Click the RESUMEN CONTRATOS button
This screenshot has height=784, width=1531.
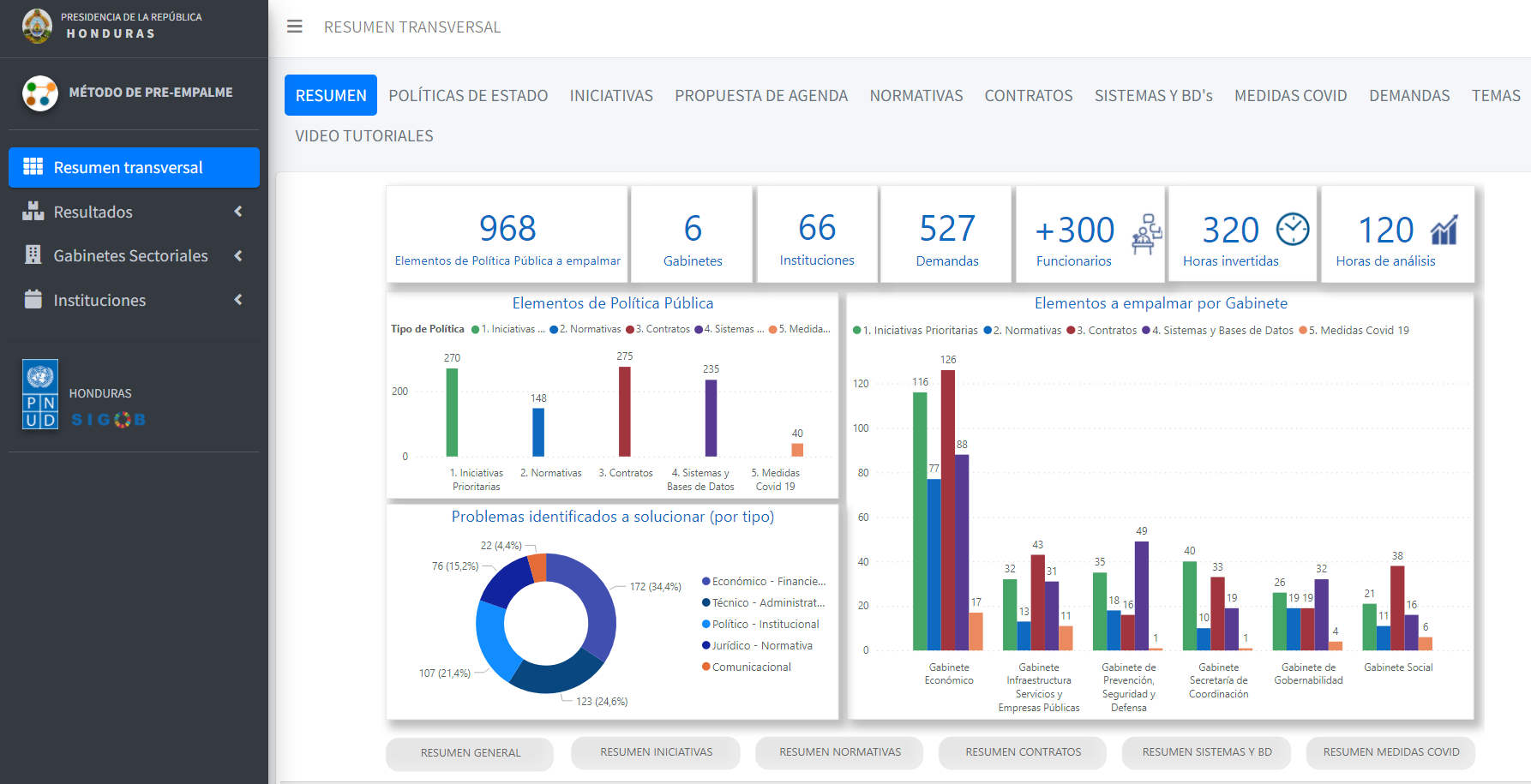[1023, 752]
